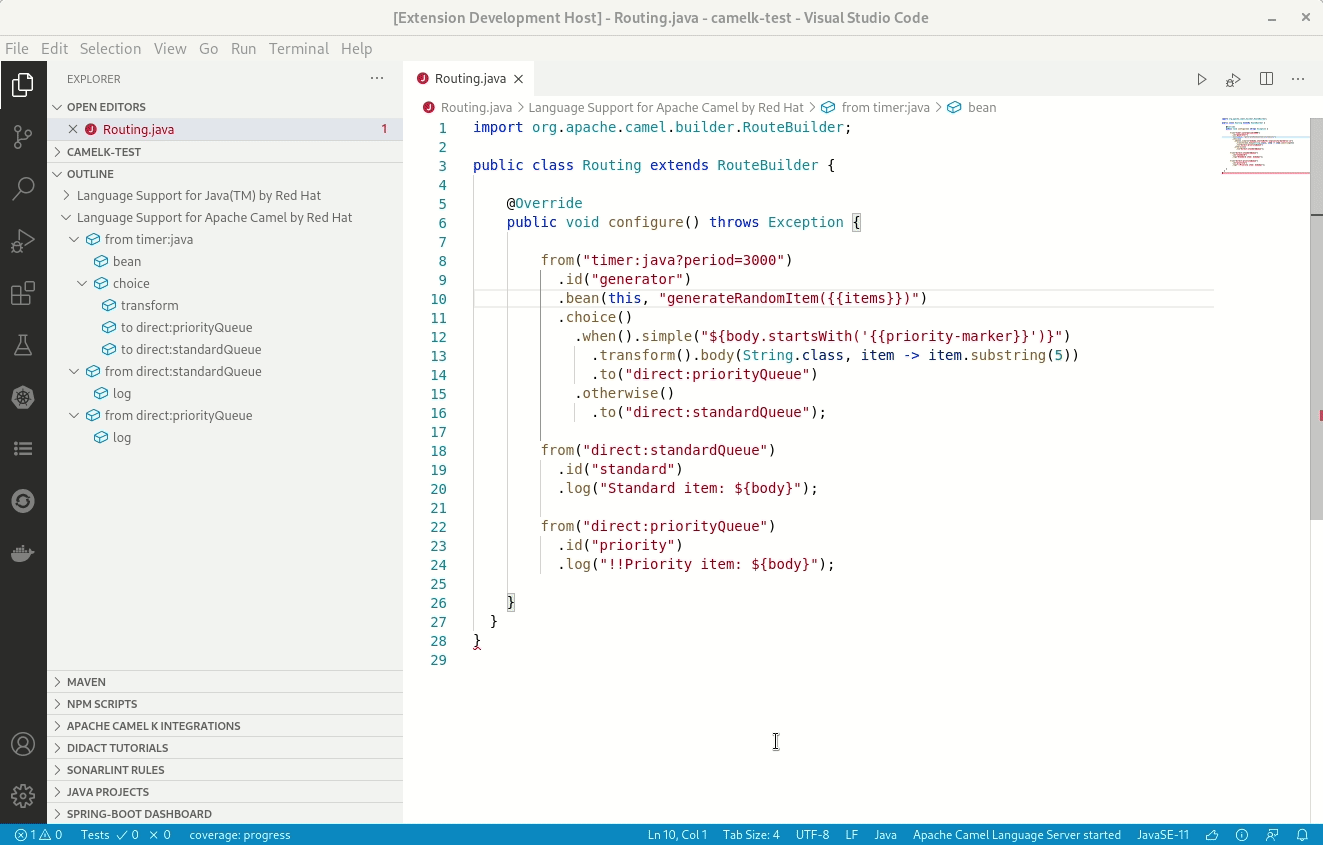Screen dimensions: 1323x845
Task: Click the UTF-8 encoding status item
Action: 812,835
